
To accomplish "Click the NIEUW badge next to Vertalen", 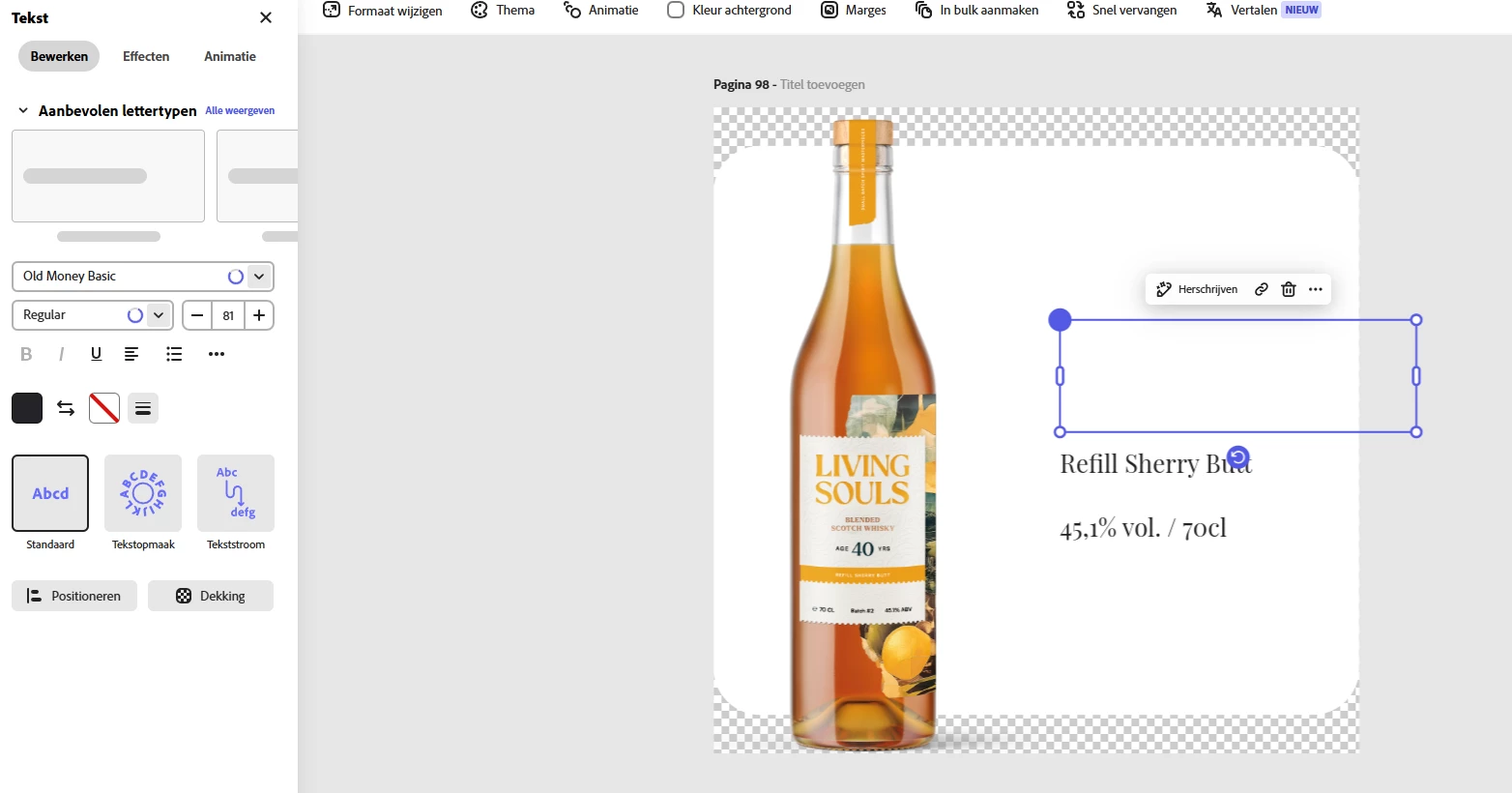I will coord(1301,10).
